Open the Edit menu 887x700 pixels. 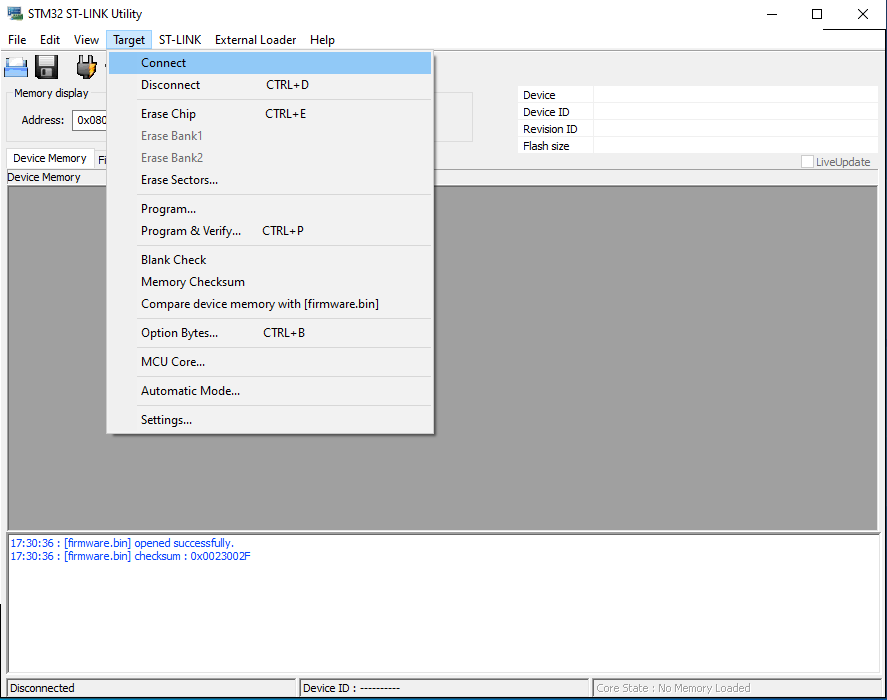(x=50, y=40)
